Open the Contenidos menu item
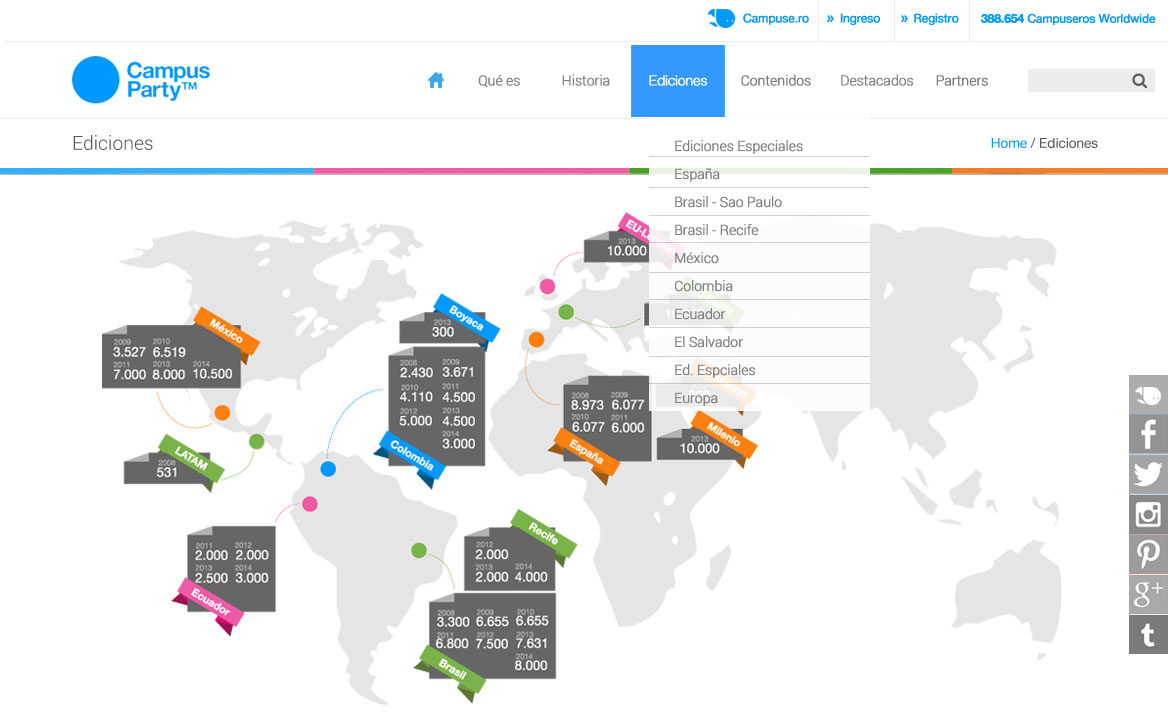The width and height of the screenshot is (1168, 719). pos(775,80)
